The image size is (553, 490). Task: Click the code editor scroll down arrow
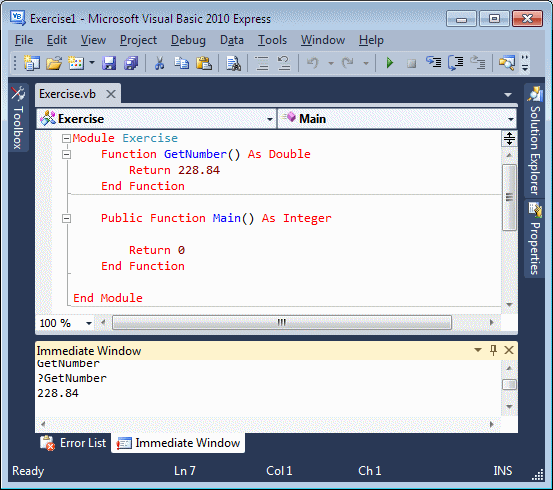tap(509, 304)
